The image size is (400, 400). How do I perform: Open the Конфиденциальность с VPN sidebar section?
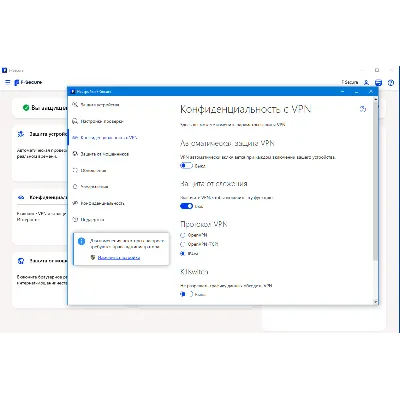pyautogui.click(x=119, y=137)
